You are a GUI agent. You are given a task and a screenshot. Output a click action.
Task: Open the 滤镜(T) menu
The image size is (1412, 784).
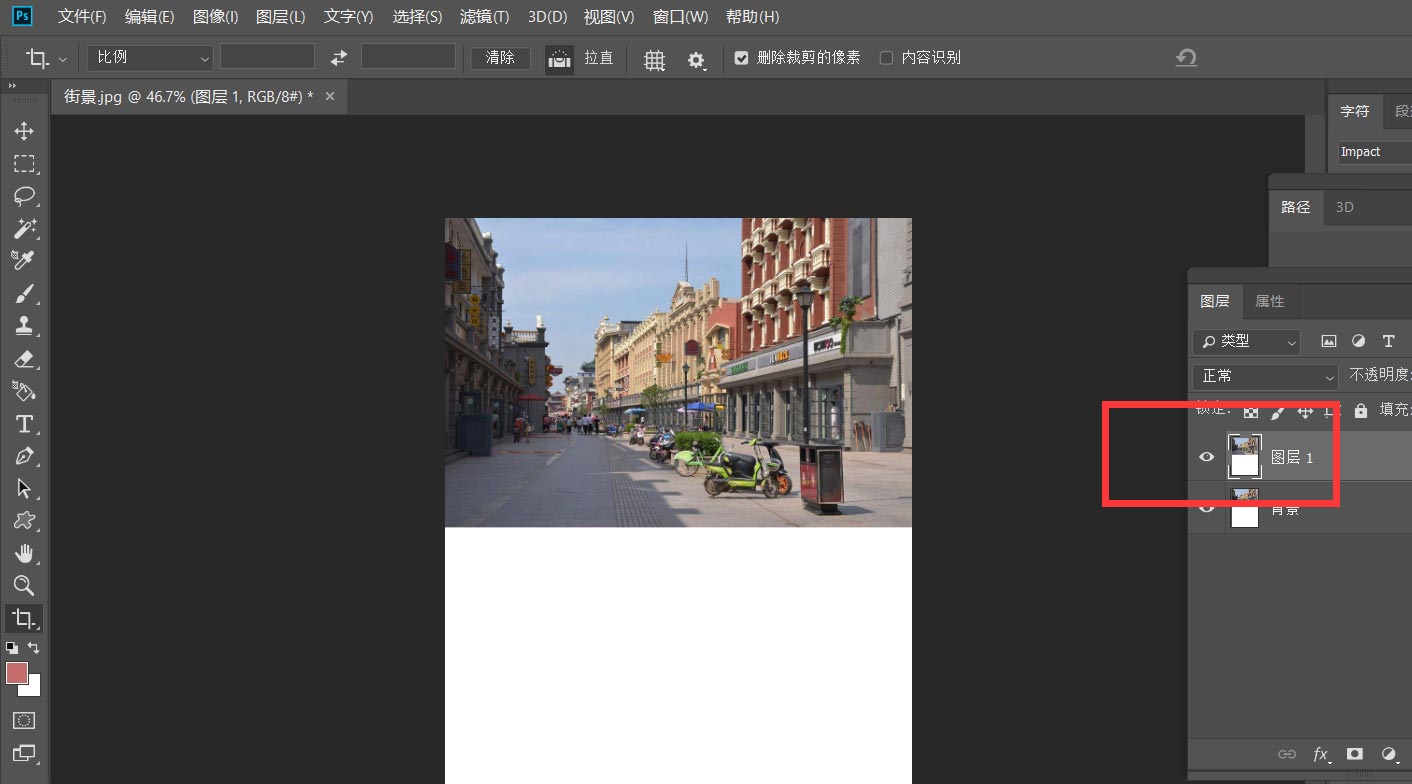click(484, 17)
